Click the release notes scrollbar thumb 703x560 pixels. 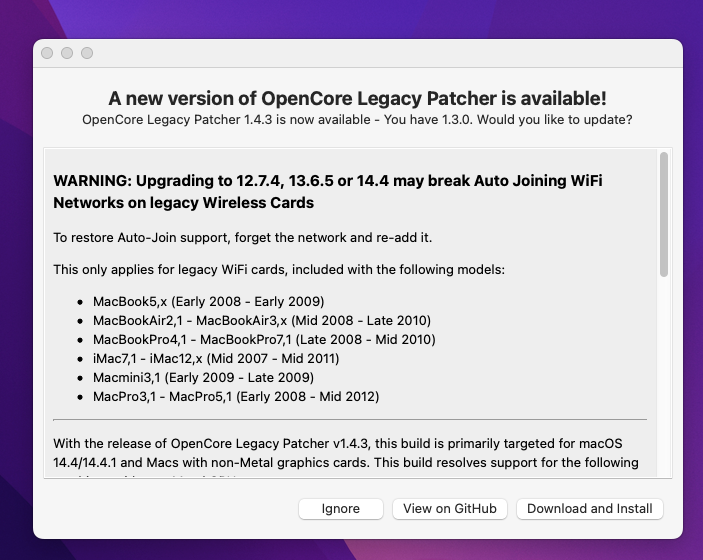pyautogui.click(x=663, y=214)
